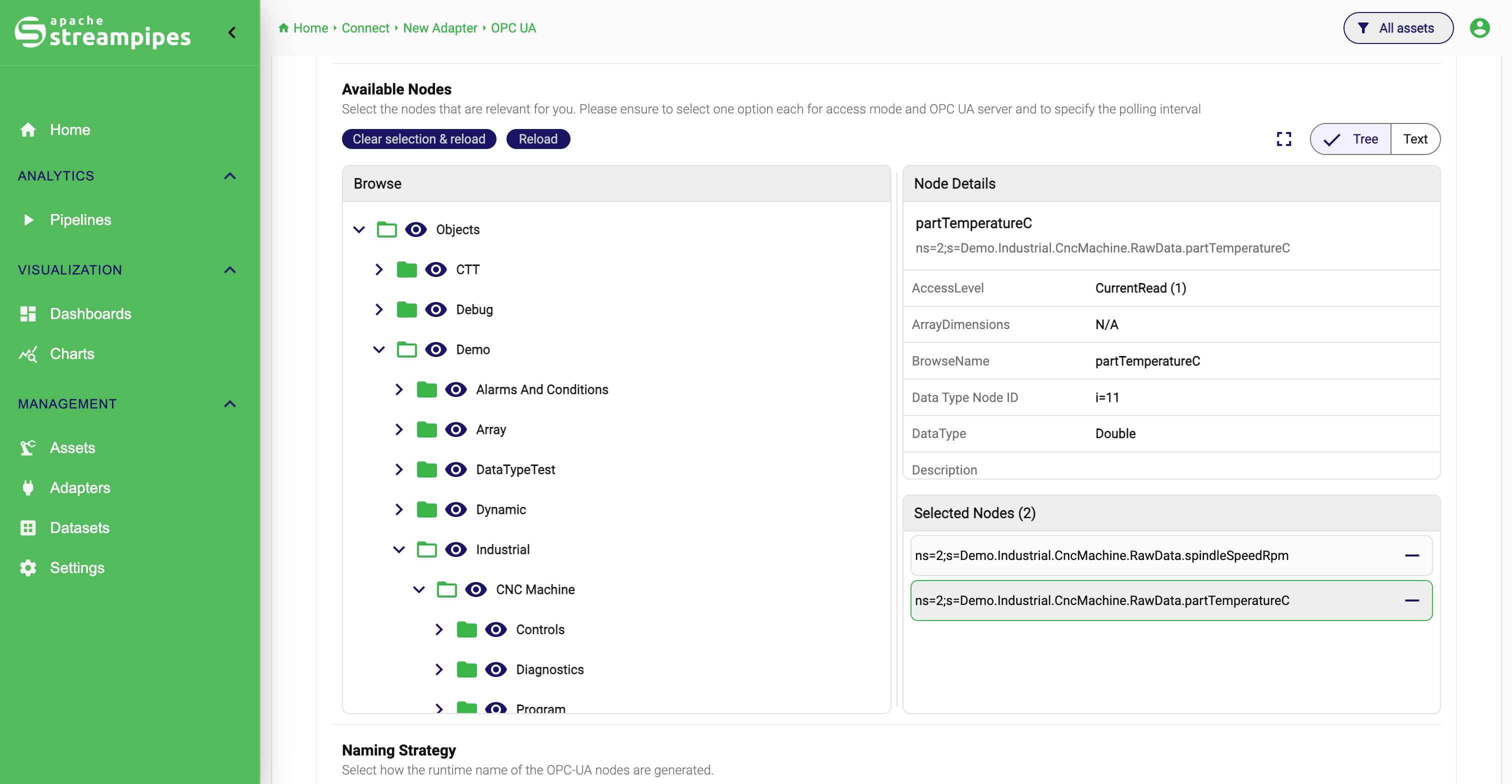Viewport: 1512px width, 784px height.
Task: Remove spindleSpeedRpm from selected nodes
Action: (x=1411, y=555)
